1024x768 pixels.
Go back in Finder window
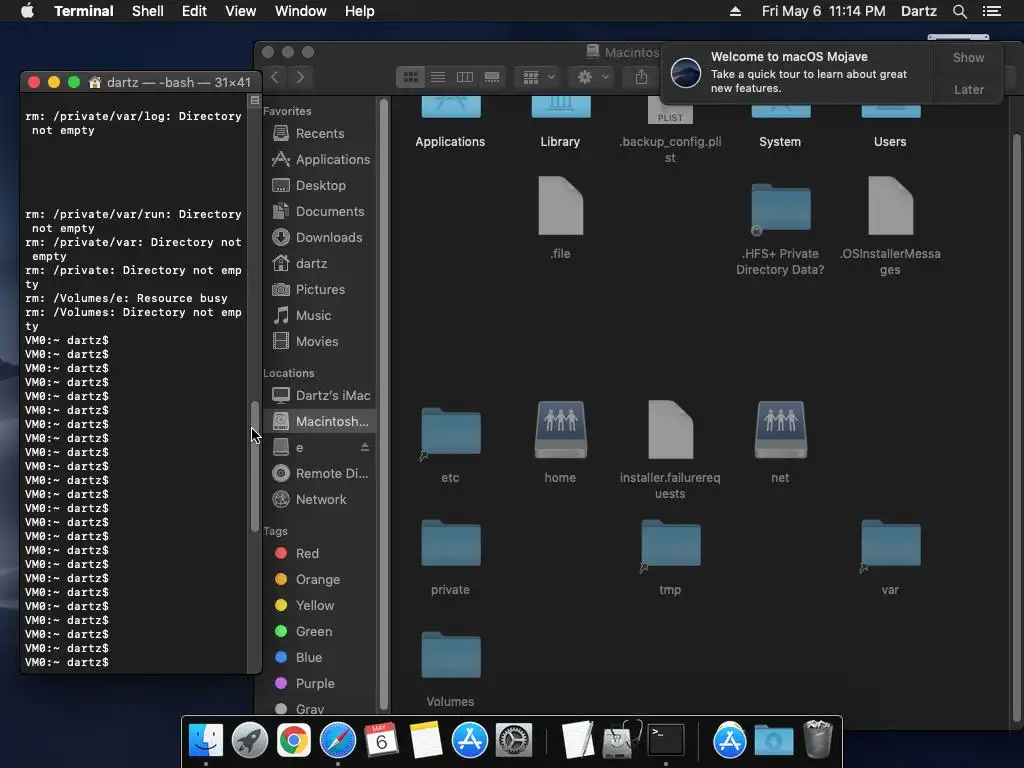coord(276,77)
